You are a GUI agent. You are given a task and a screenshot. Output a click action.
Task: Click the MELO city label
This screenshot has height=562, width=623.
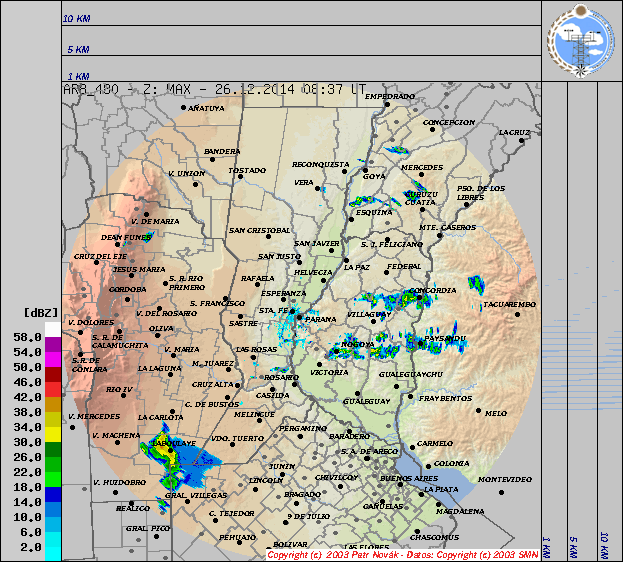495,414
